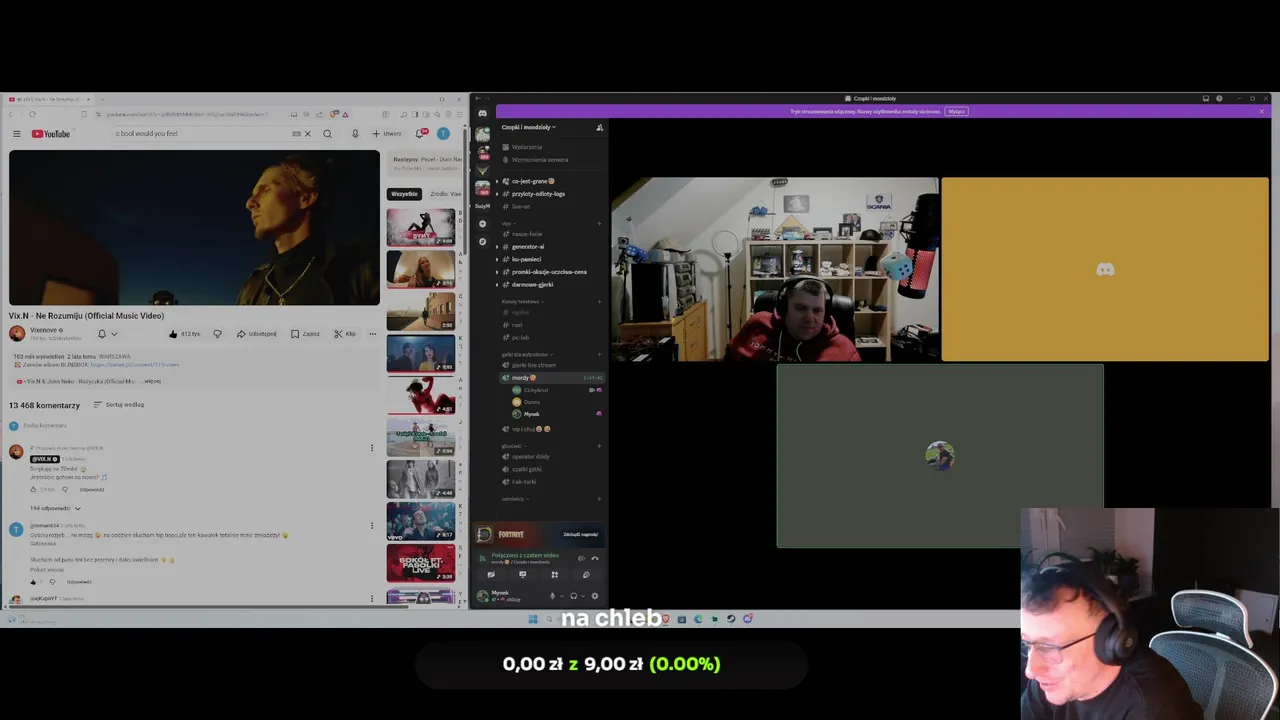Collapse the Kanały tekstowe category
This screenshot has width=1280, height=720.
(525, 302)
